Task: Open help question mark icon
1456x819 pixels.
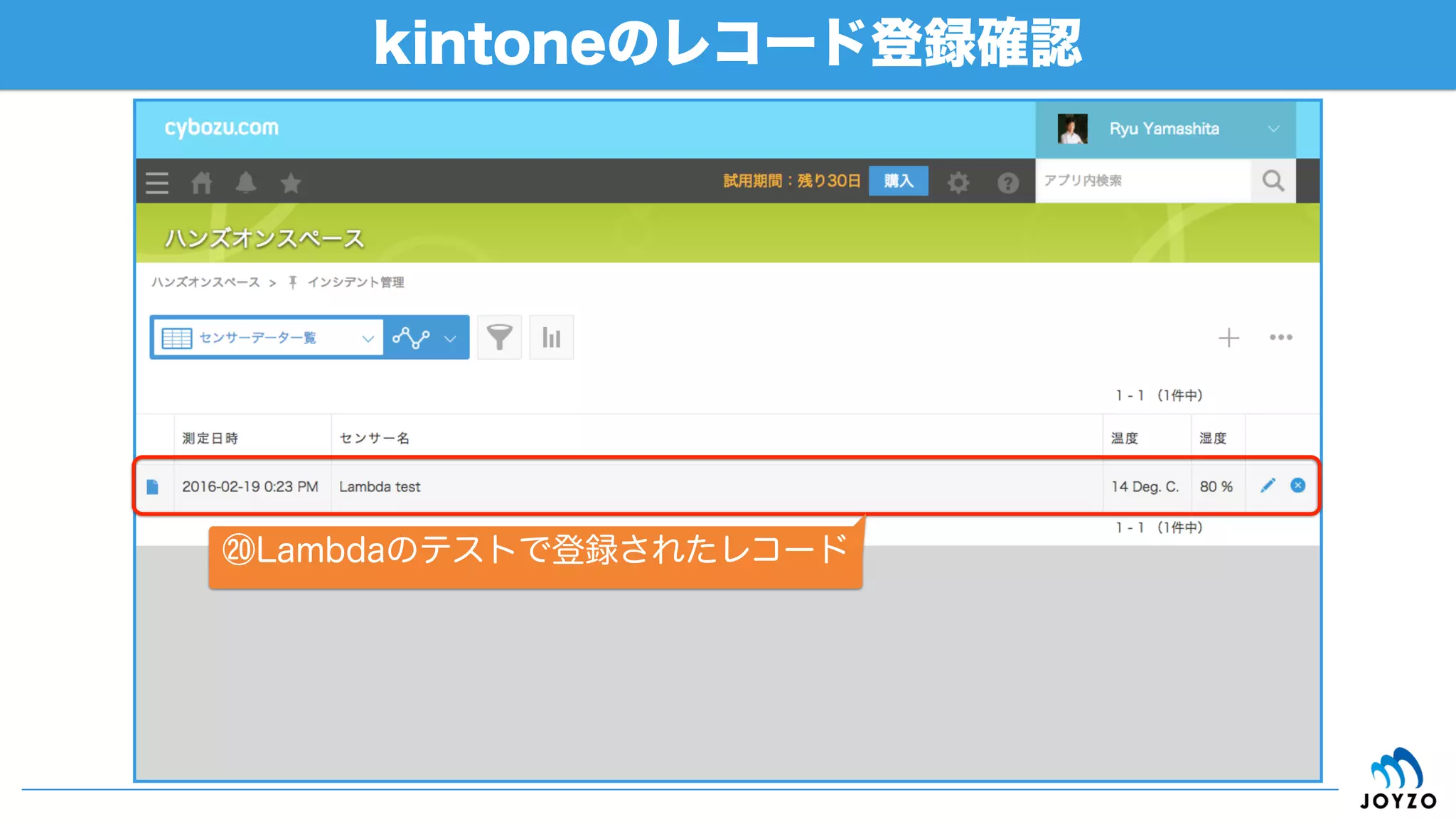Action: pos(1008,183)
